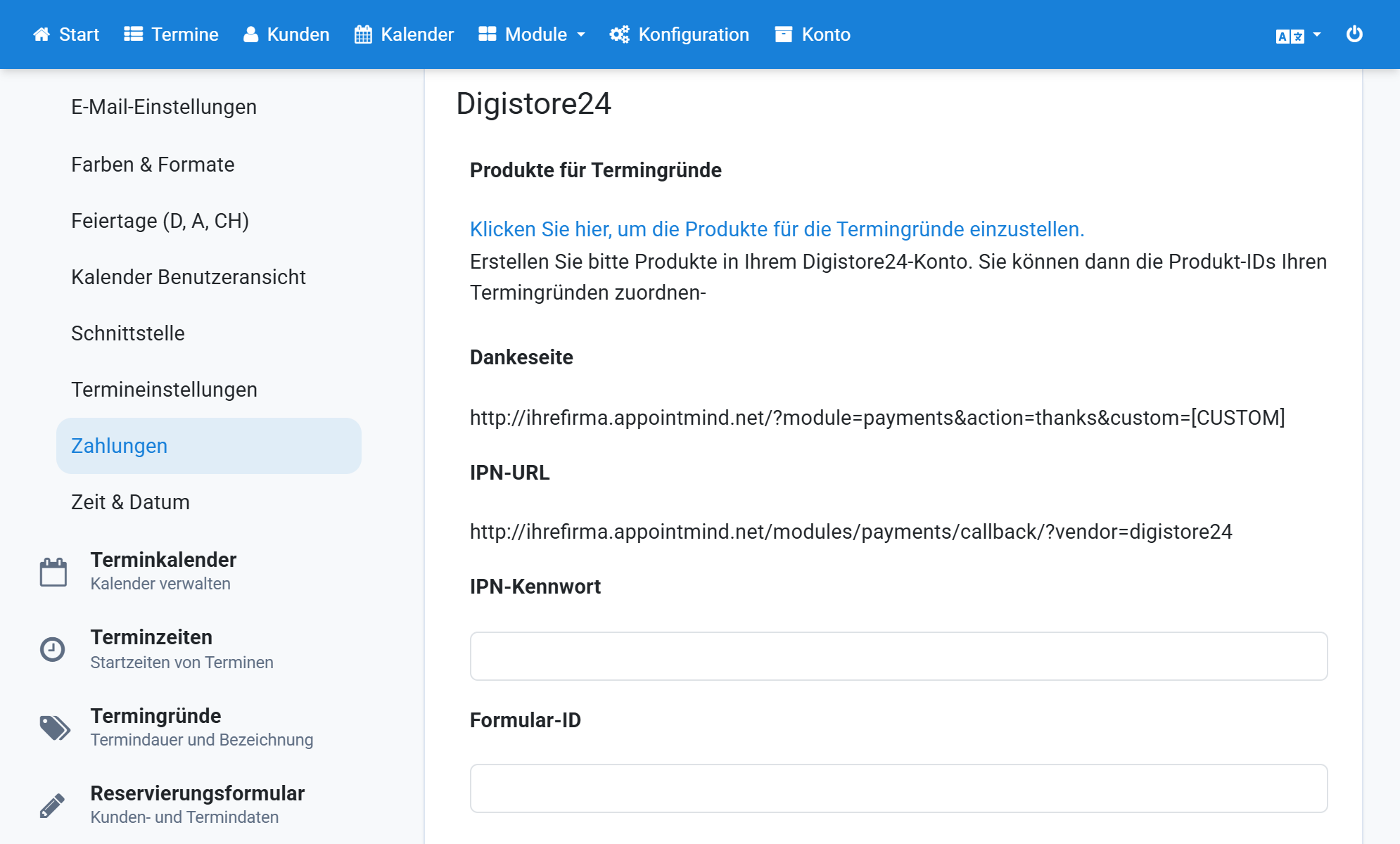The height and width of the screenshot is (844, 1400).
Task: Click the Kalender verwalten subtitle
Action: click(160, 584)
